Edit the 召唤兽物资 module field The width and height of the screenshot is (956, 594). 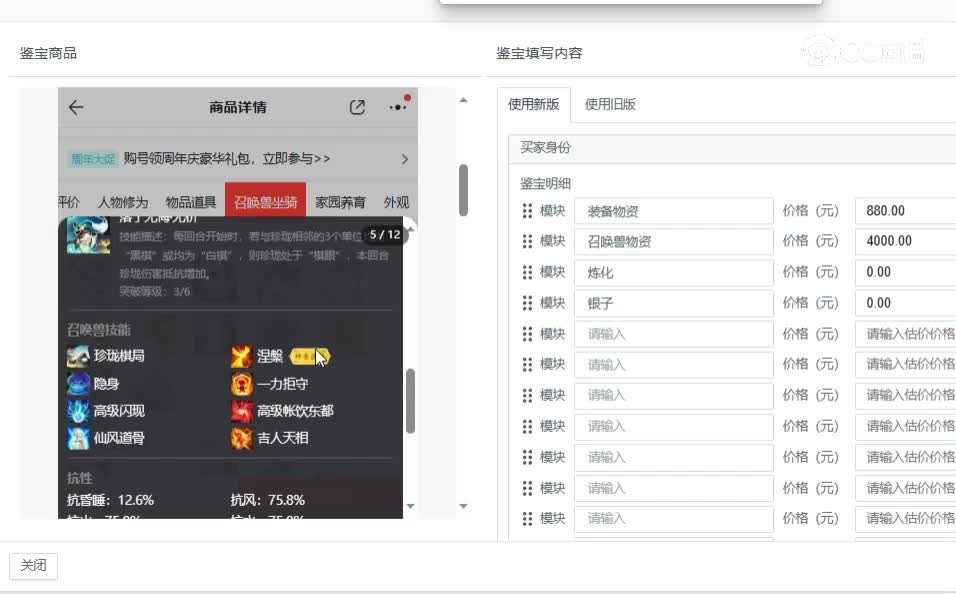coord(674,242)
